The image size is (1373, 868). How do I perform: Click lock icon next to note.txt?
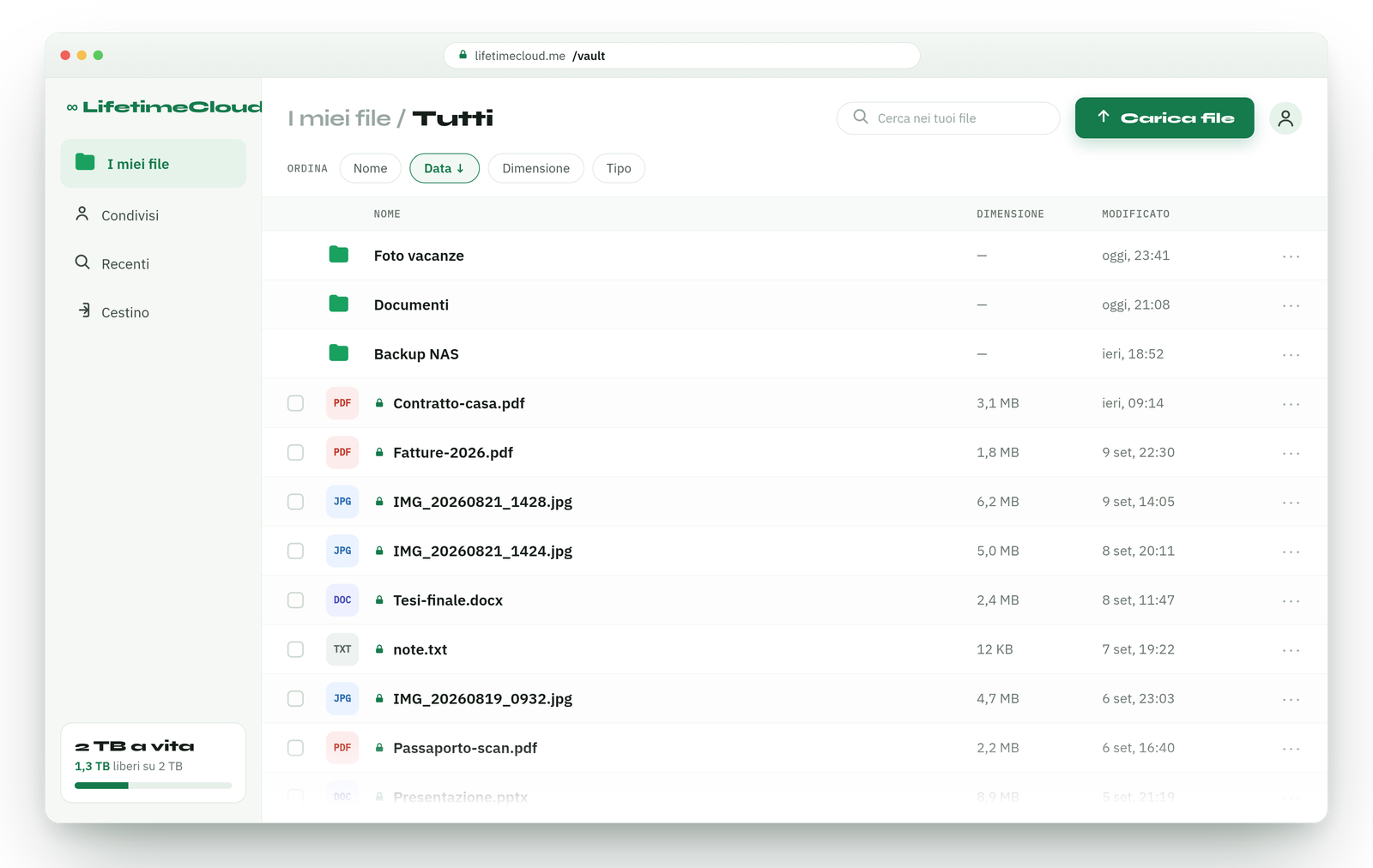[x=379, y=648]
